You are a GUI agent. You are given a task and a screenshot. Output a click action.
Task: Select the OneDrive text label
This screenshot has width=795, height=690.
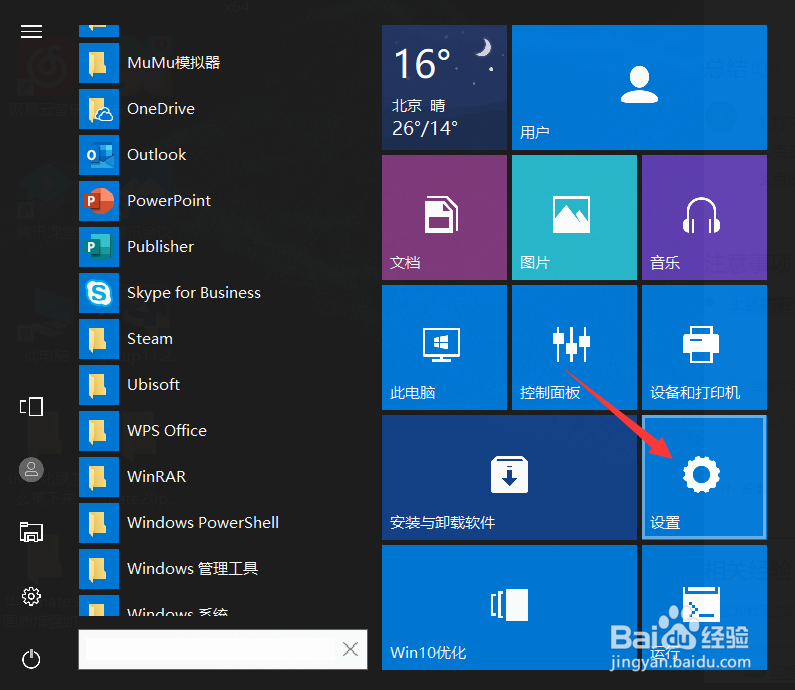pos(161,109)
